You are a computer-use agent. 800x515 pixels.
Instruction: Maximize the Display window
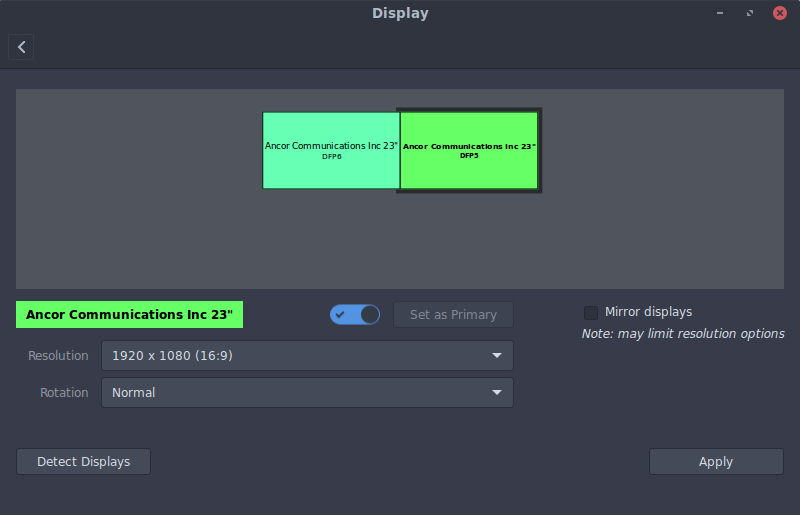tap(750, 13)
